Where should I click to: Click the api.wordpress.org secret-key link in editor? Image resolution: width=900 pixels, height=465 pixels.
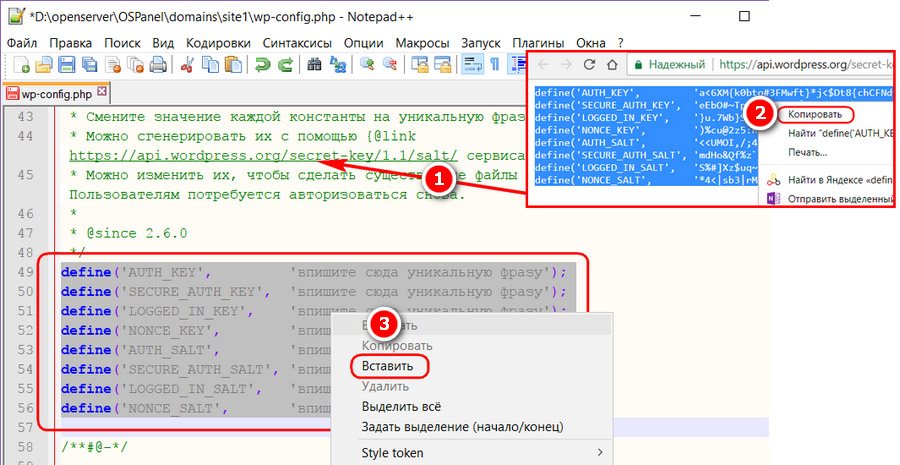coord(263,156)
